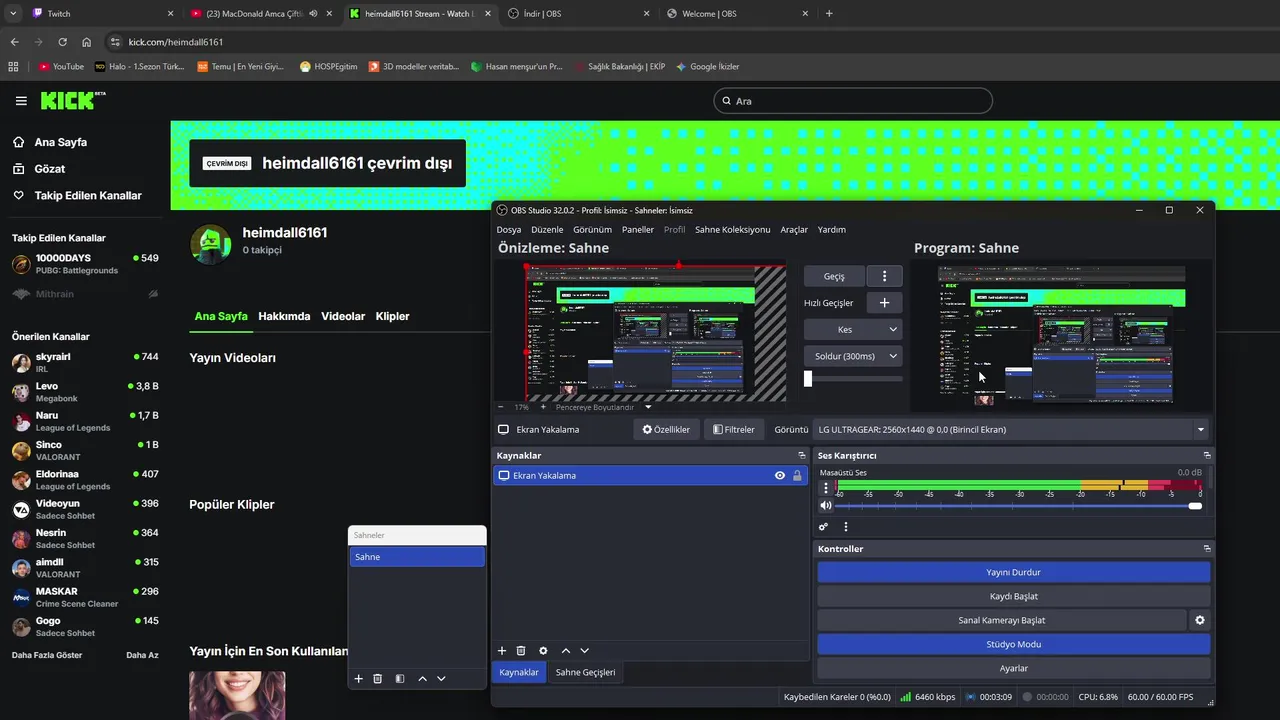Click the Kick logo
Viewport: 1280px width, 720px height.
click(73, 100)
